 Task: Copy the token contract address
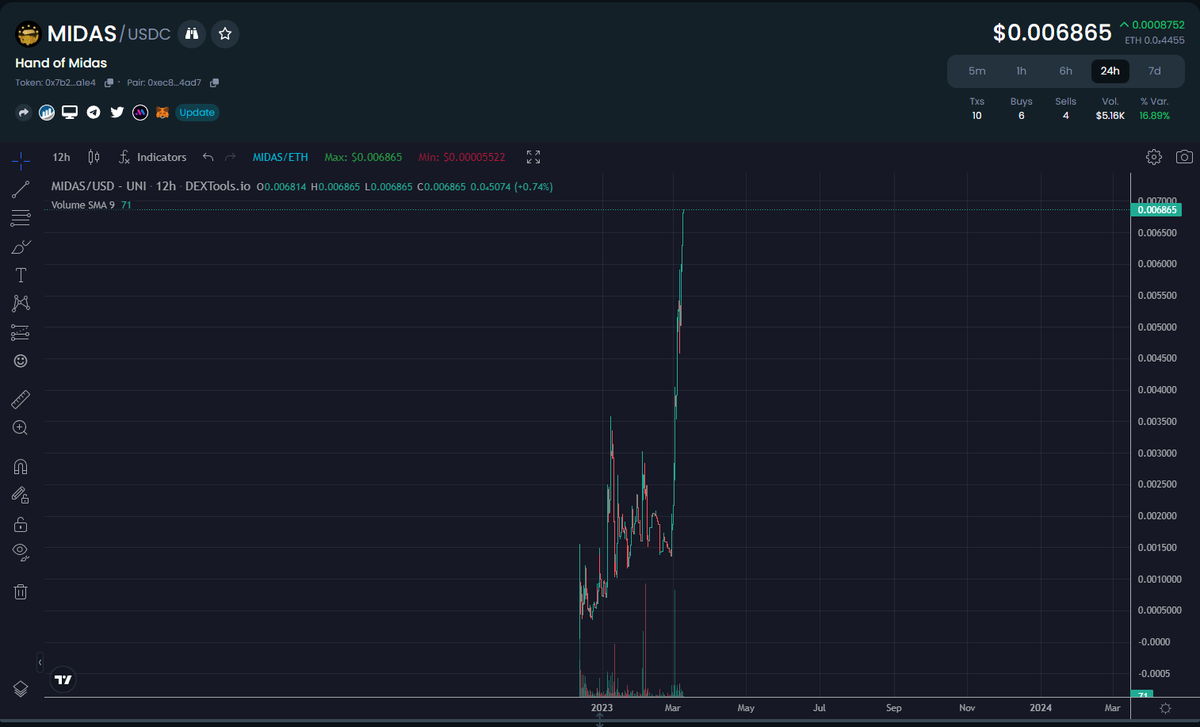click(x=108, y=82)
